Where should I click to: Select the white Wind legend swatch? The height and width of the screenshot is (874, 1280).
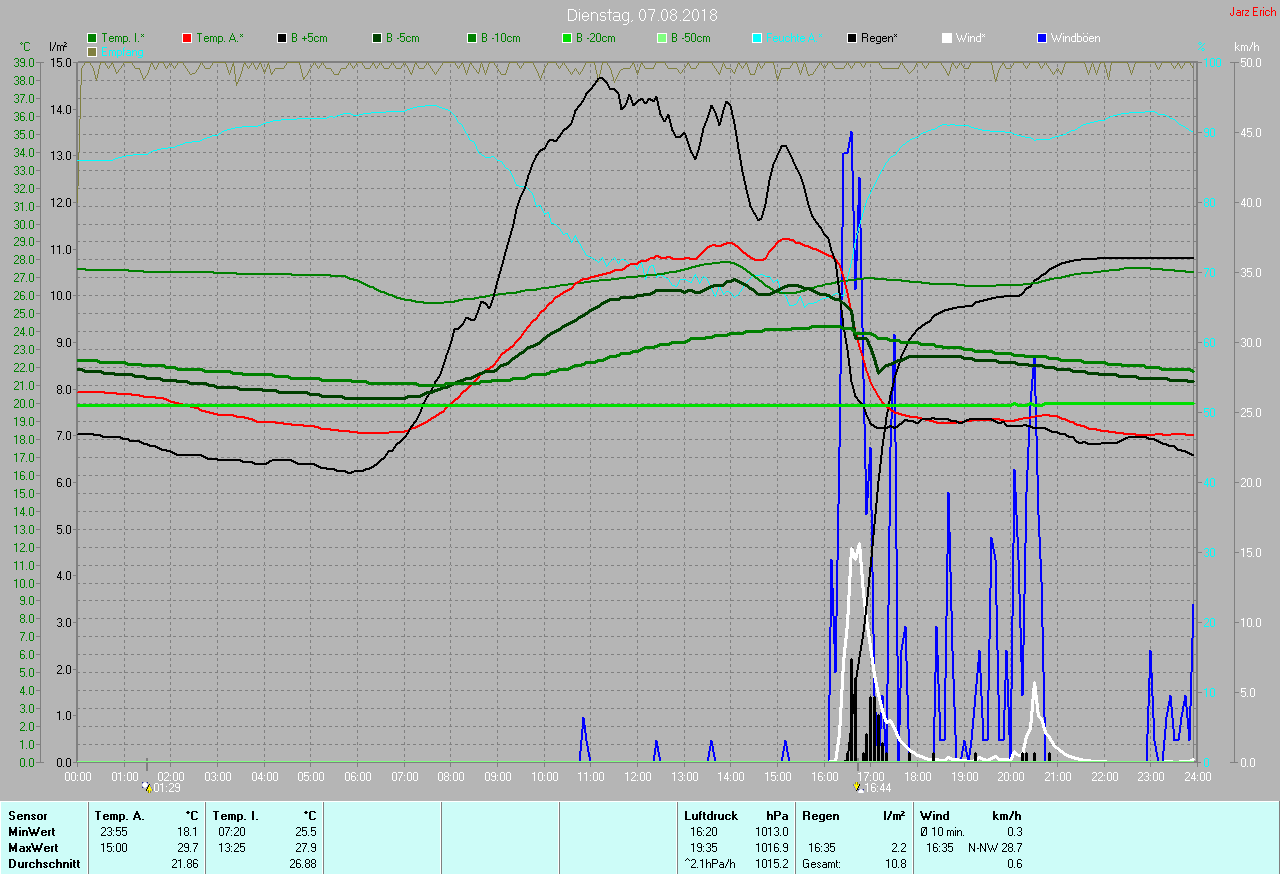947,38
